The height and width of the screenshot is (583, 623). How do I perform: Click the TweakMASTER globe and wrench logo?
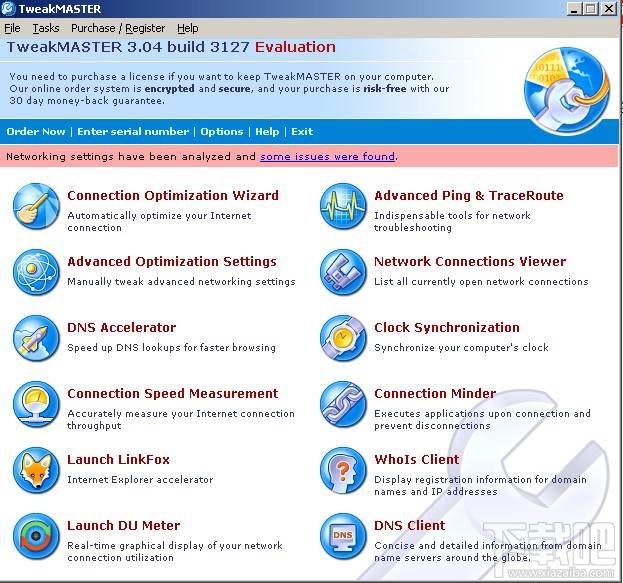point(567,91)
